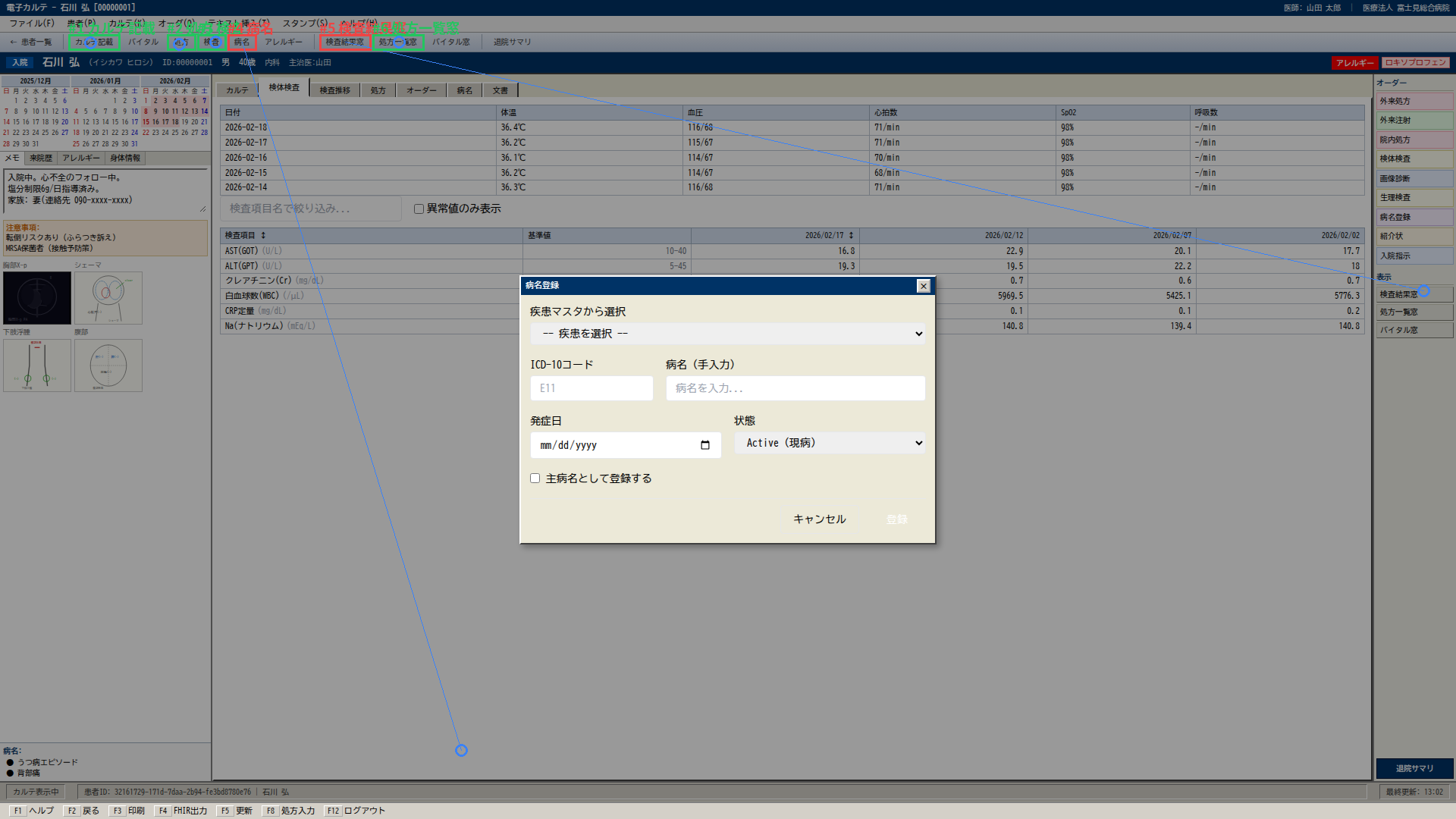Click the ICD-10コード input field
Viewport: 1456px width, 819px height.
click(591, 388)
